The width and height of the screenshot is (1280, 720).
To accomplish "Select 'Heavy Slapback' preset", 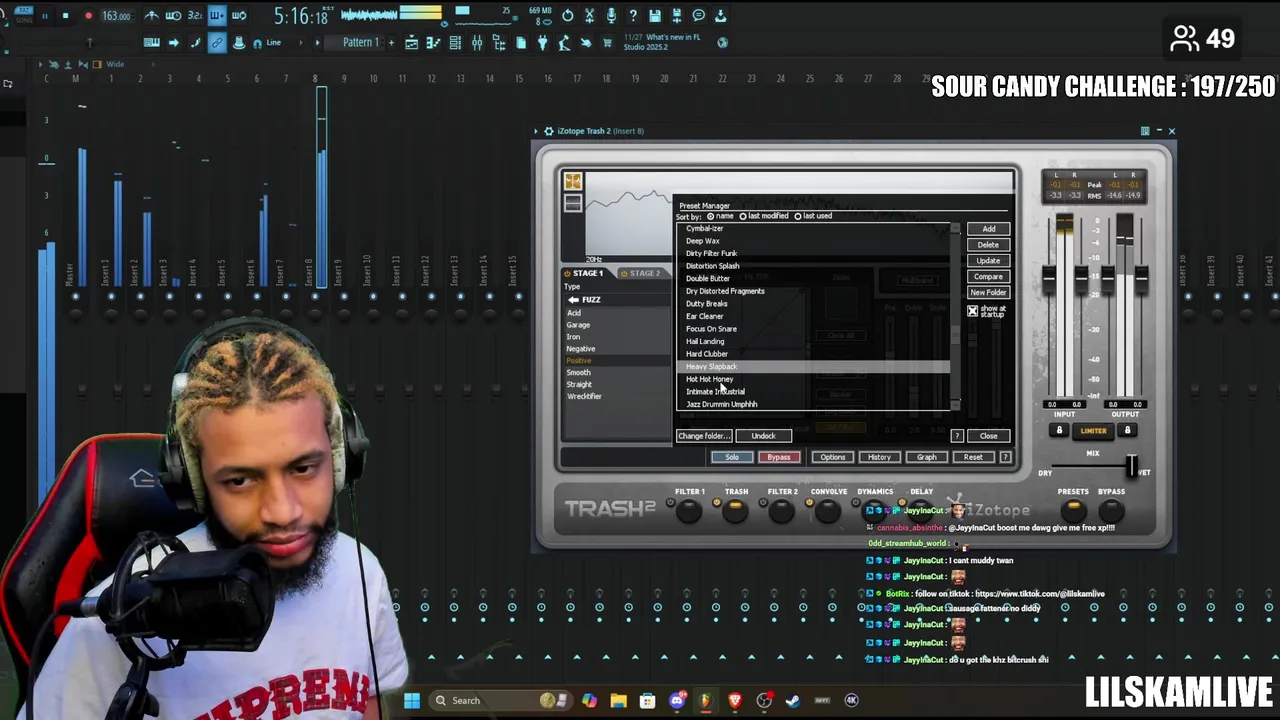I will pyautogui.click(x=814, y=367).
